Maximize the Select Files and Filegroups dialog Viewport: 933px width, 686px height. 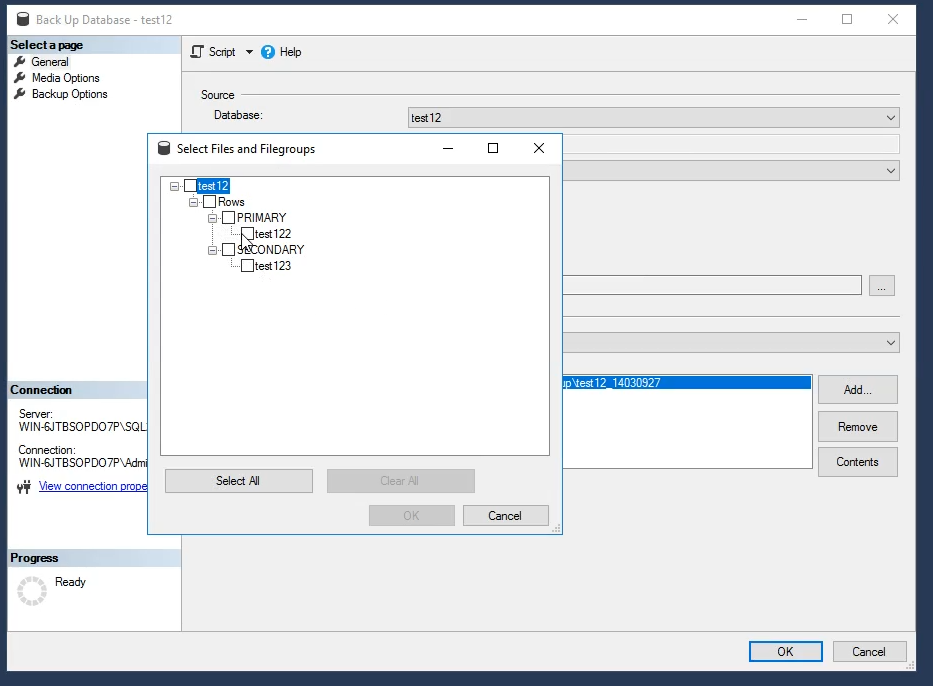coord(493,148)
